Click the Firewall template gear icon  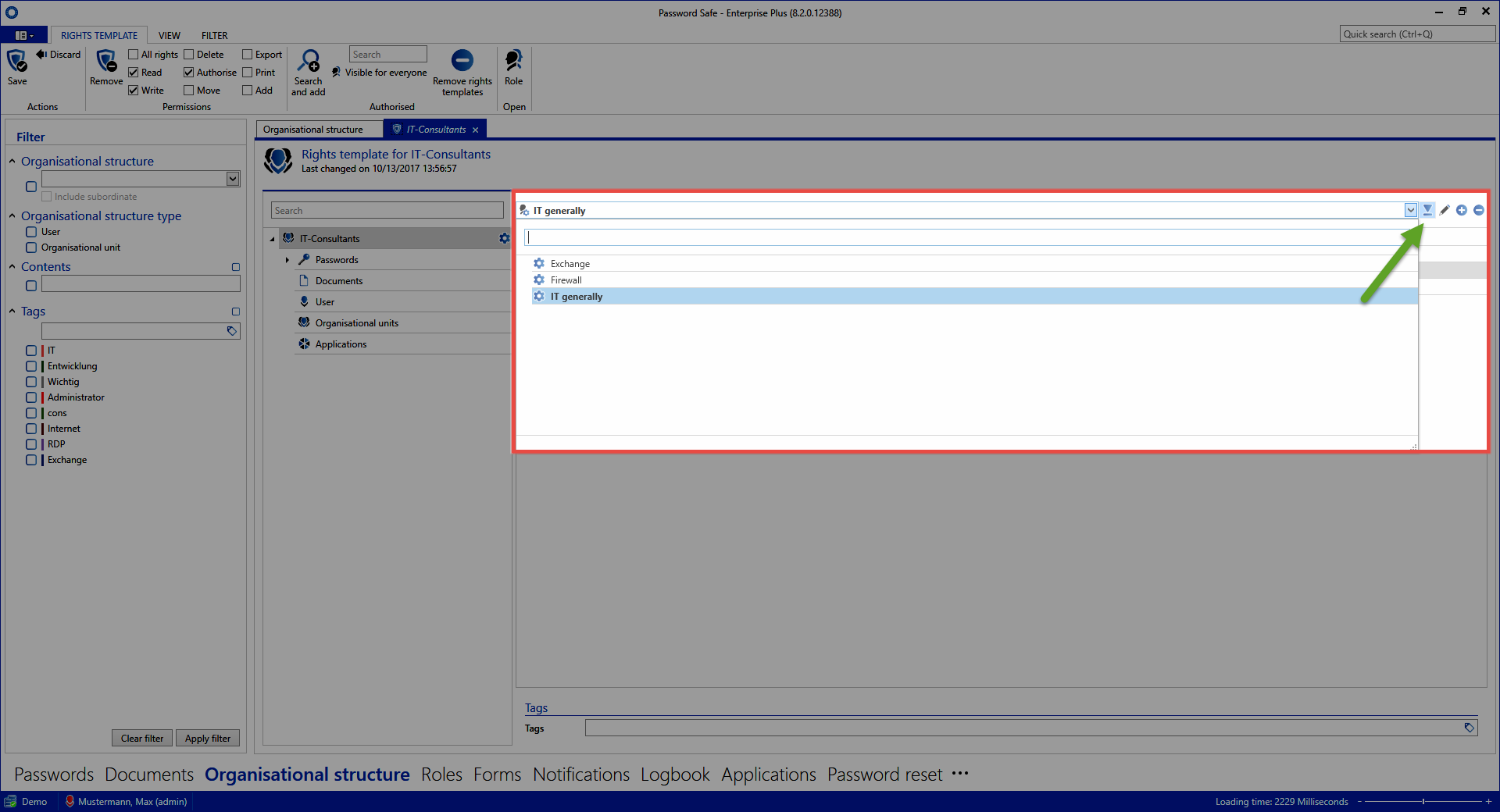coord(539,280)
